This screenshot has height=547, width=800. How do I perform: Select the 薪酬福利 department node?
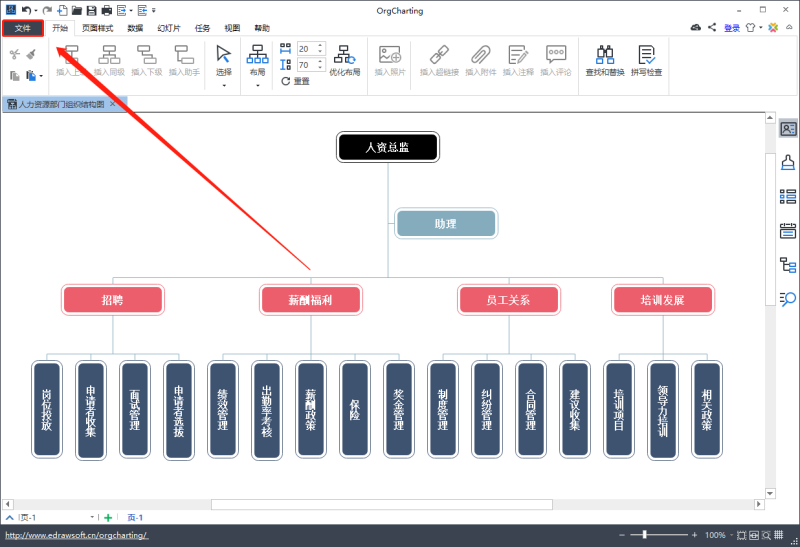(x=311, y=300)
